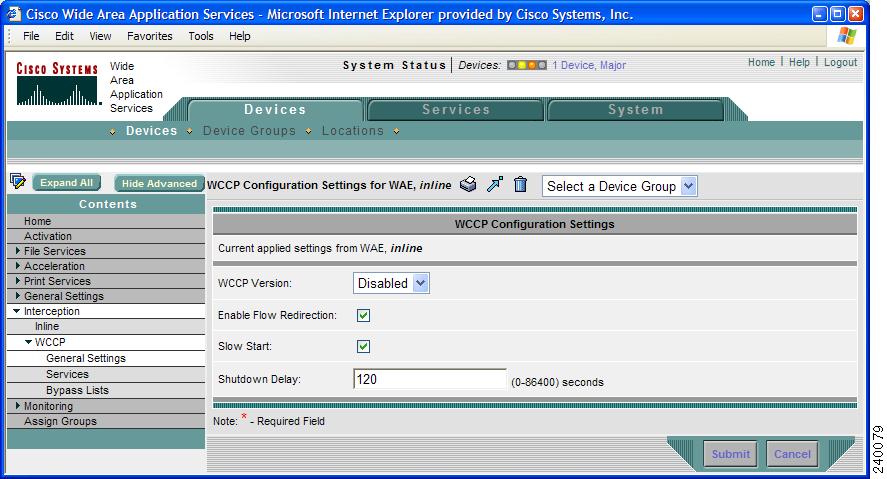Select the Devices sub-tab
Image resolution: width=887 pixels, height=479 pixels.
click(x=152, y=131)
